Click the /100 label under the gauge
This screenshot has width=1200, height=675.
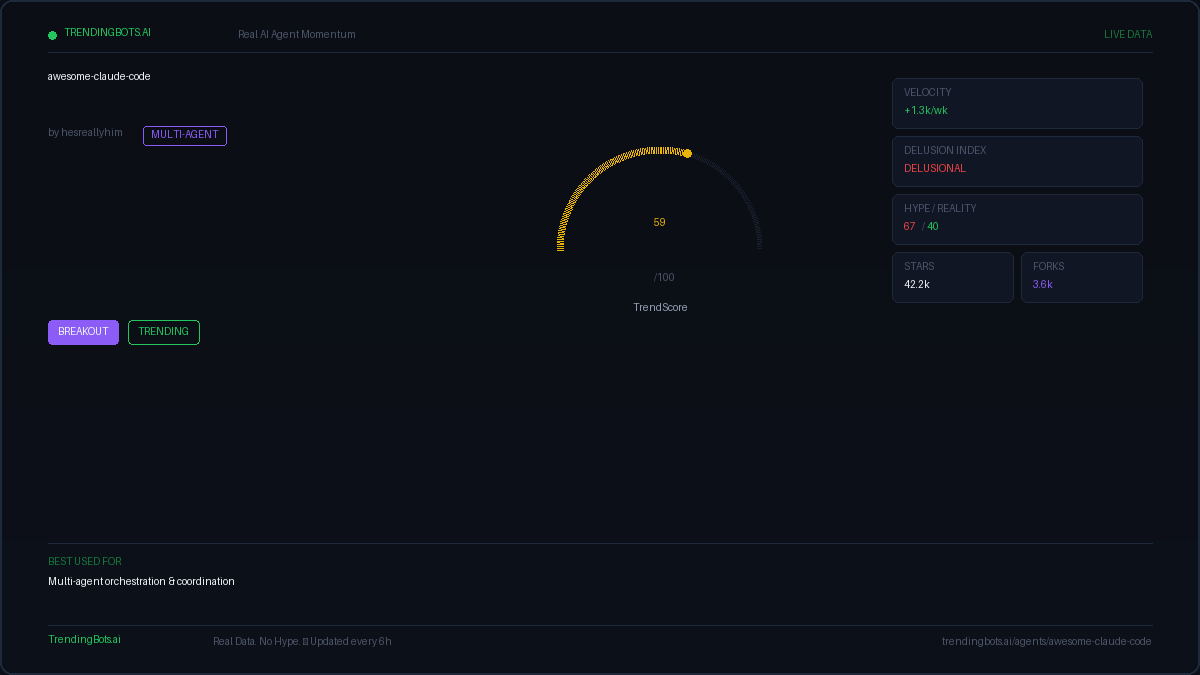click(664, 277)
